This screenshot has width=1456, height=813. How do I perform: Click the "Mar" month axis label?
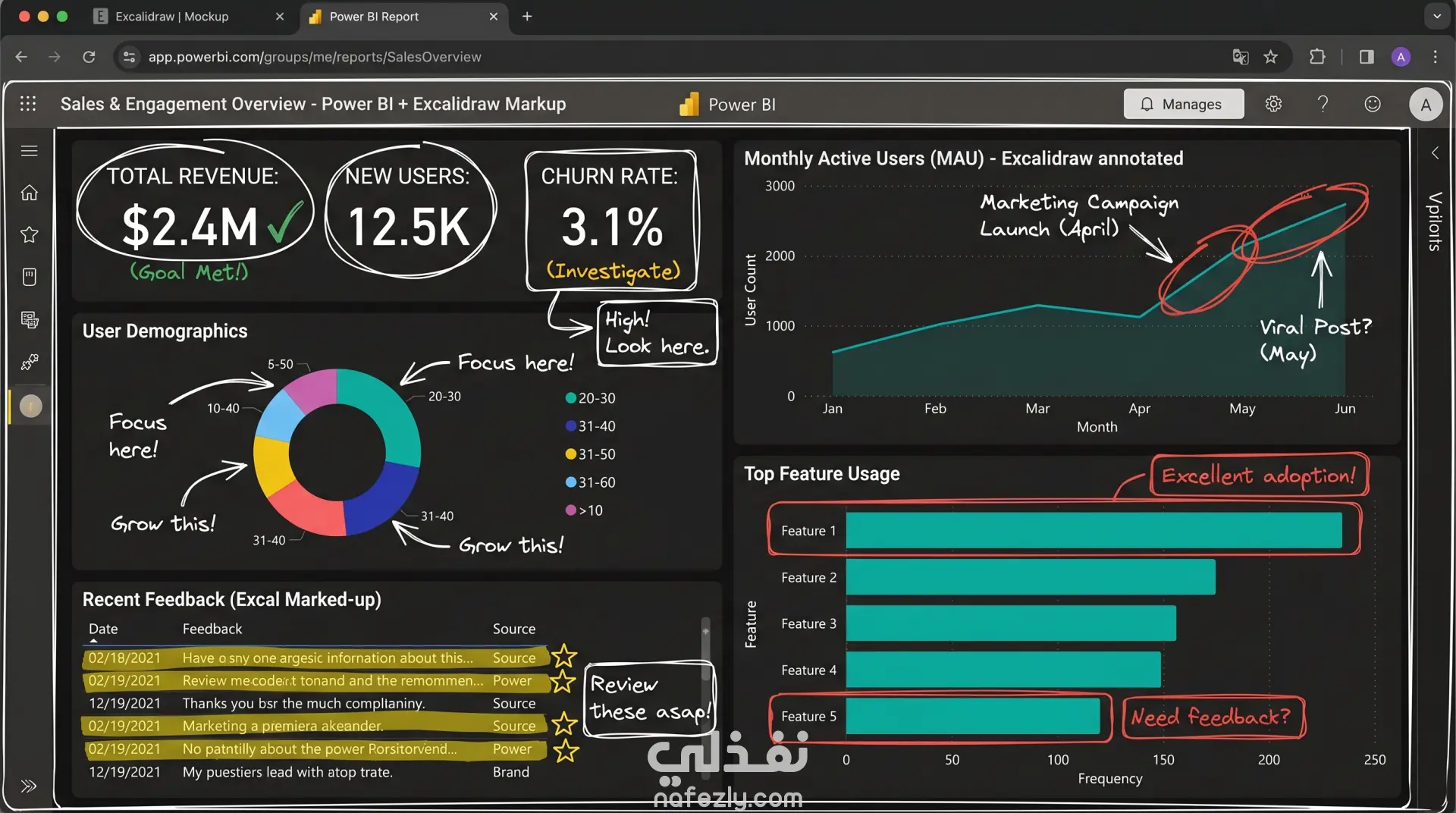[x=1037, y=409]
